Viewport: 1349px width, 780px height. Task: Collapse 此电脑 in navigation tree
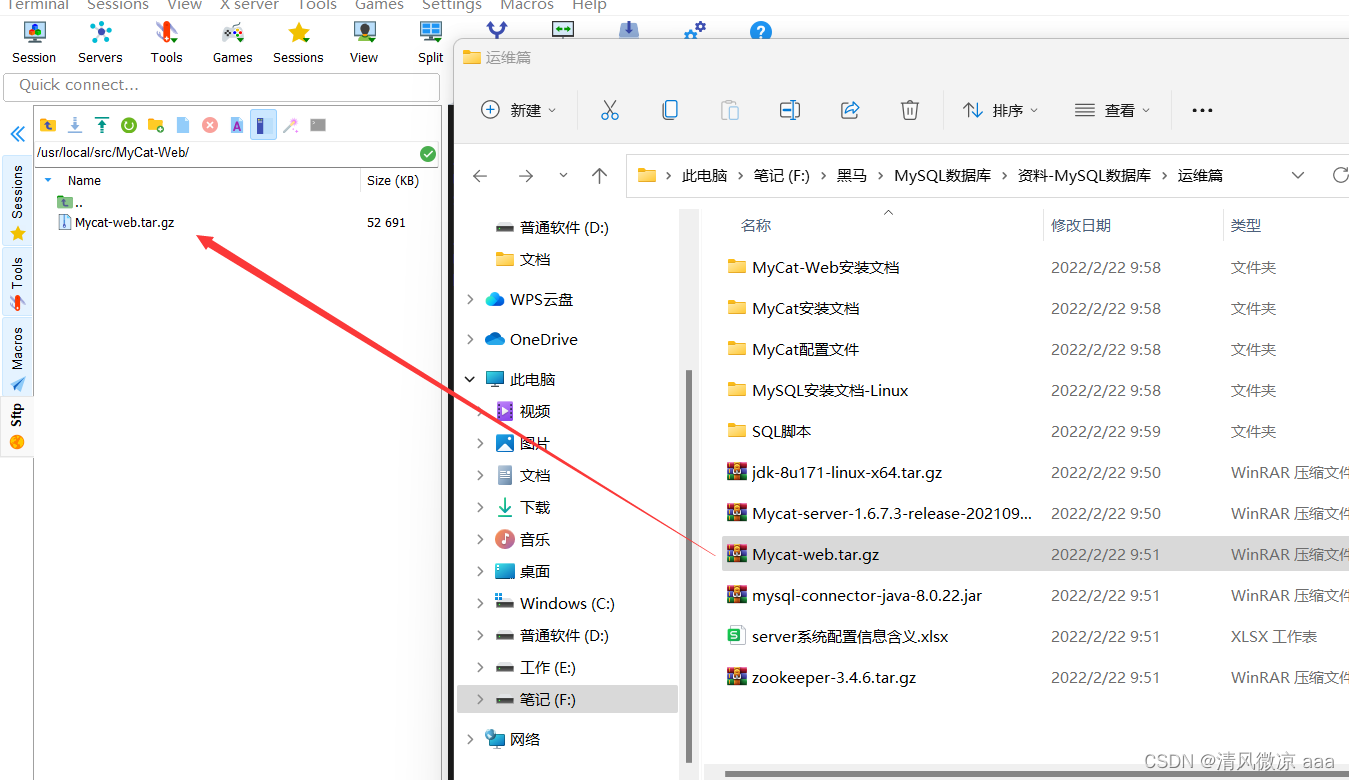coord(470,379)
